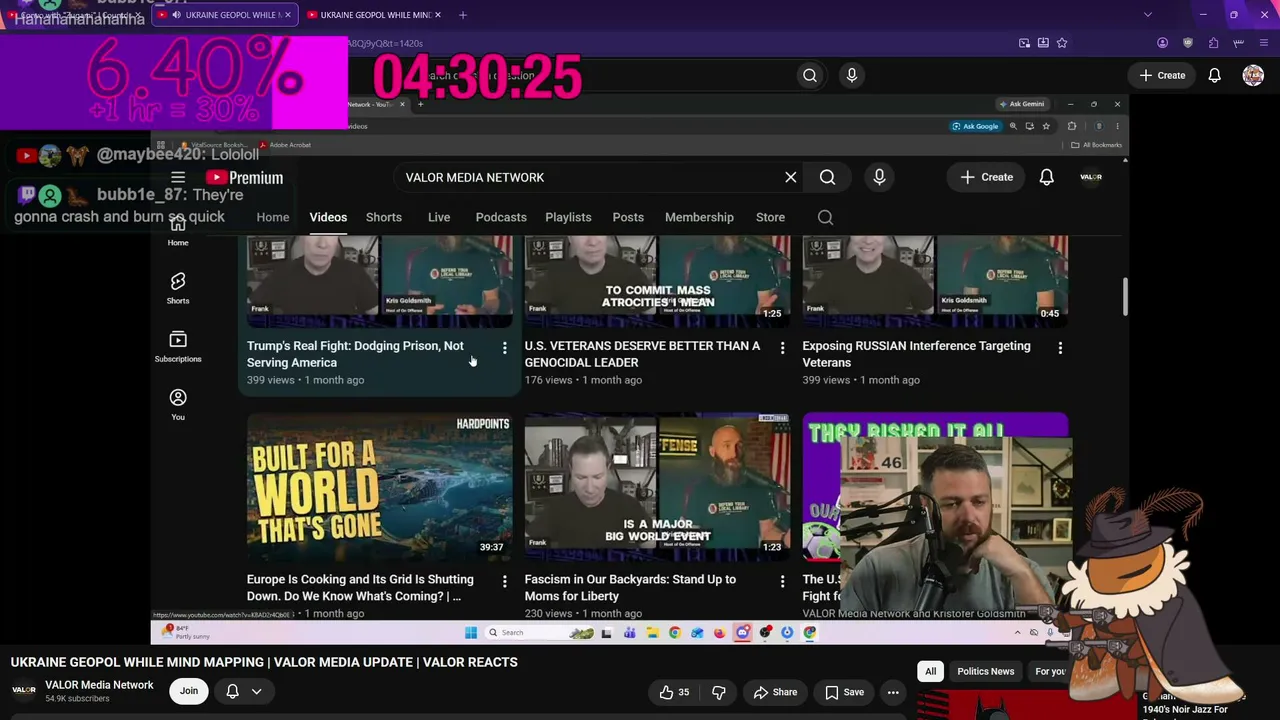Click the outer YouTube Create button
Image resolution: width=1280 pixels, height=720 pixels.
[x=1162, y=75]
